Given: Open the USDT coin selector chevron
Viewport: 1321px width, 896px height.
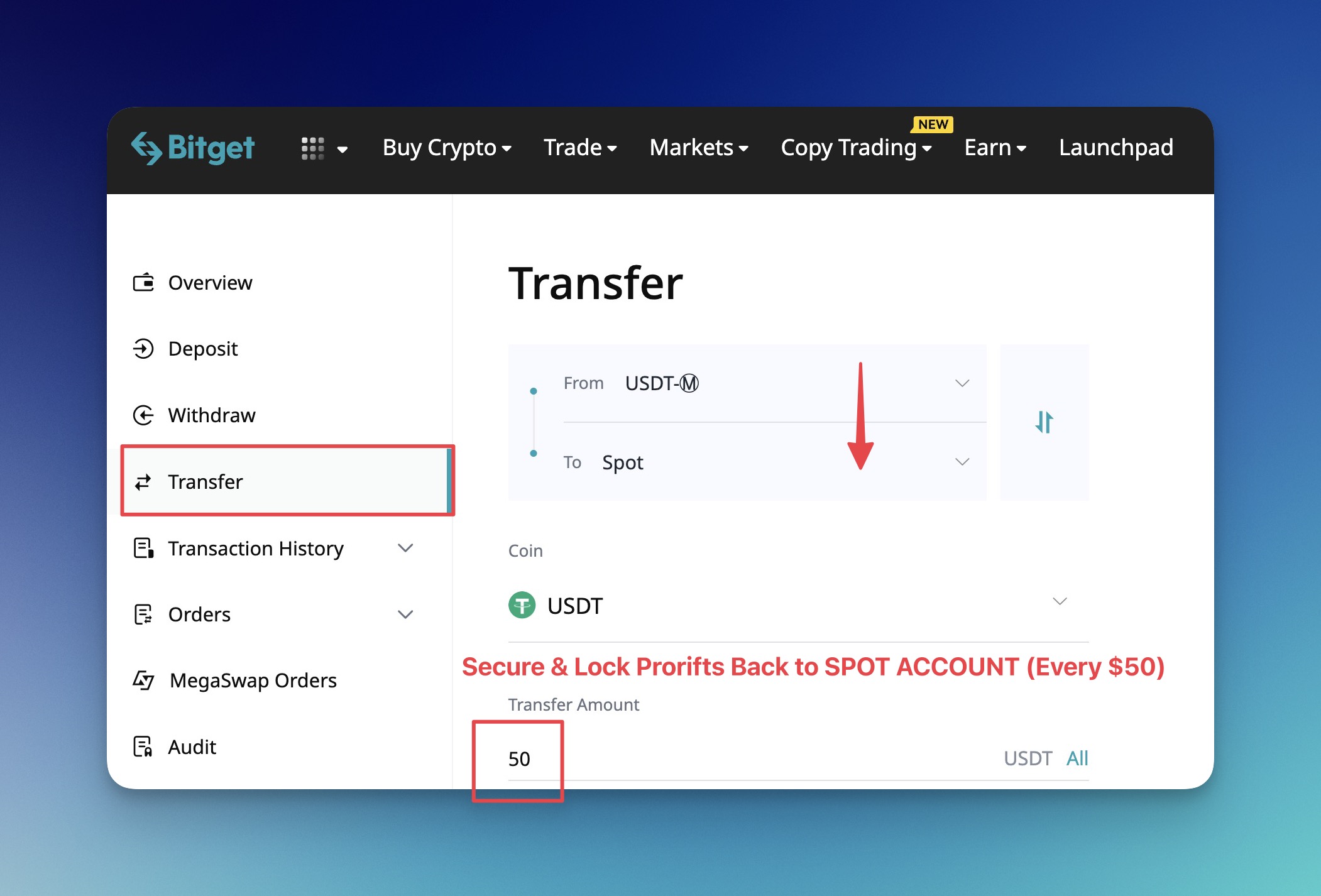Looking at the screenshot, I should coord(1060,602).
